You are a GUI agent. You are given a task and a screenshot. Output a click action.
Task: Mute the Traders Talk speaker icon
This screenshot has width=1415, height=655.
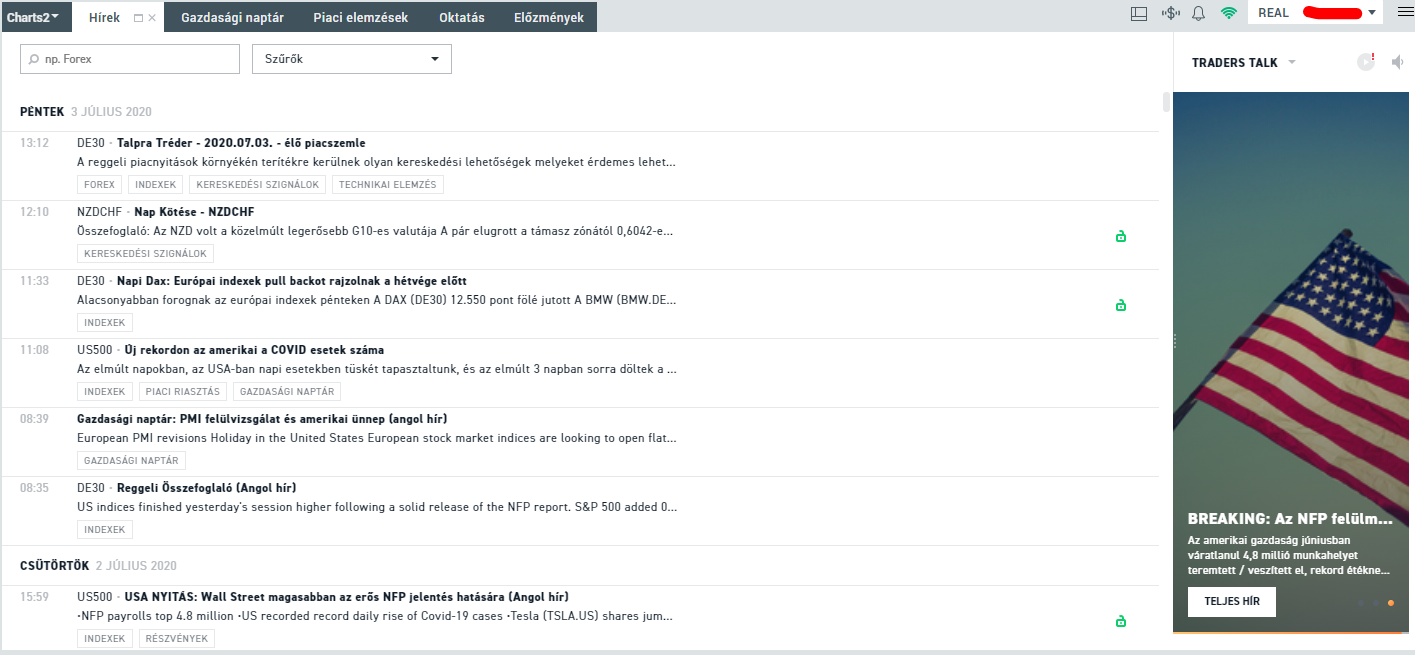click(x=1397, y=62)
